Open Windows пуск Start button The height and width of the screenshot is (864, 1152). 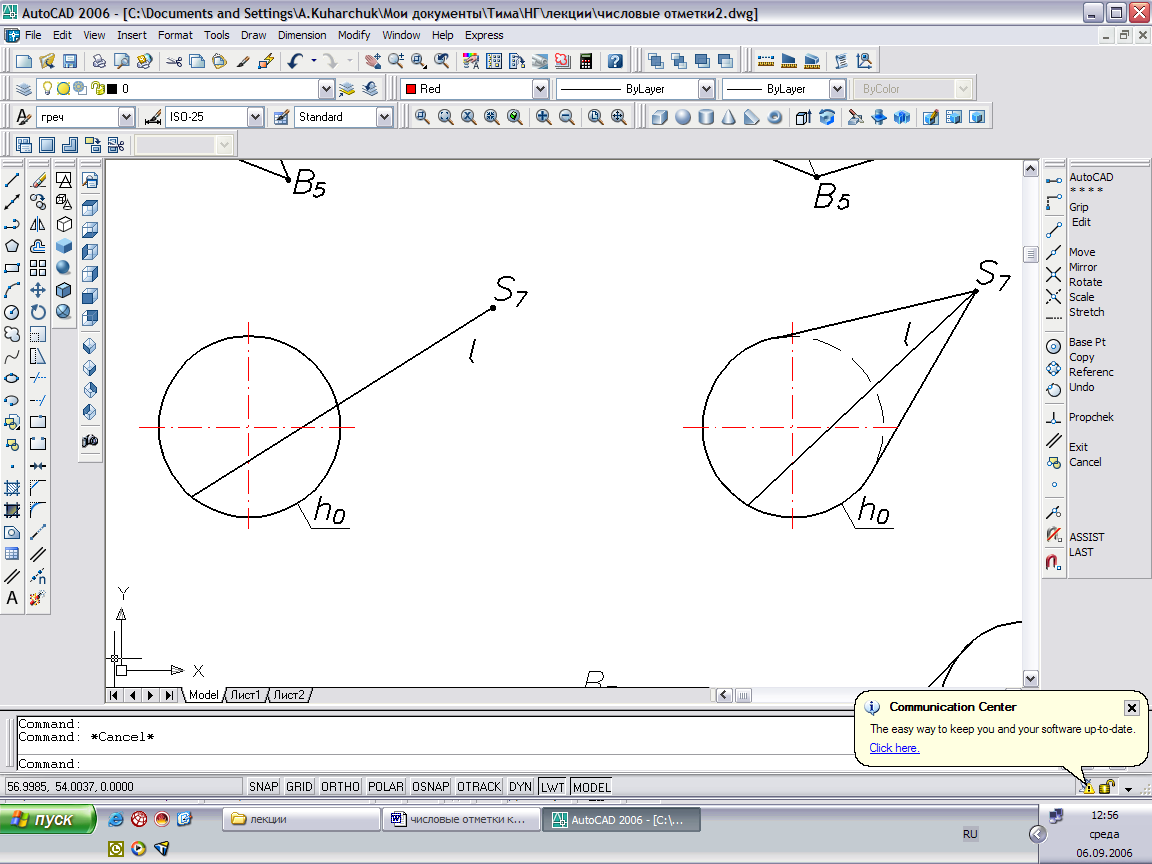pos(48,819)
